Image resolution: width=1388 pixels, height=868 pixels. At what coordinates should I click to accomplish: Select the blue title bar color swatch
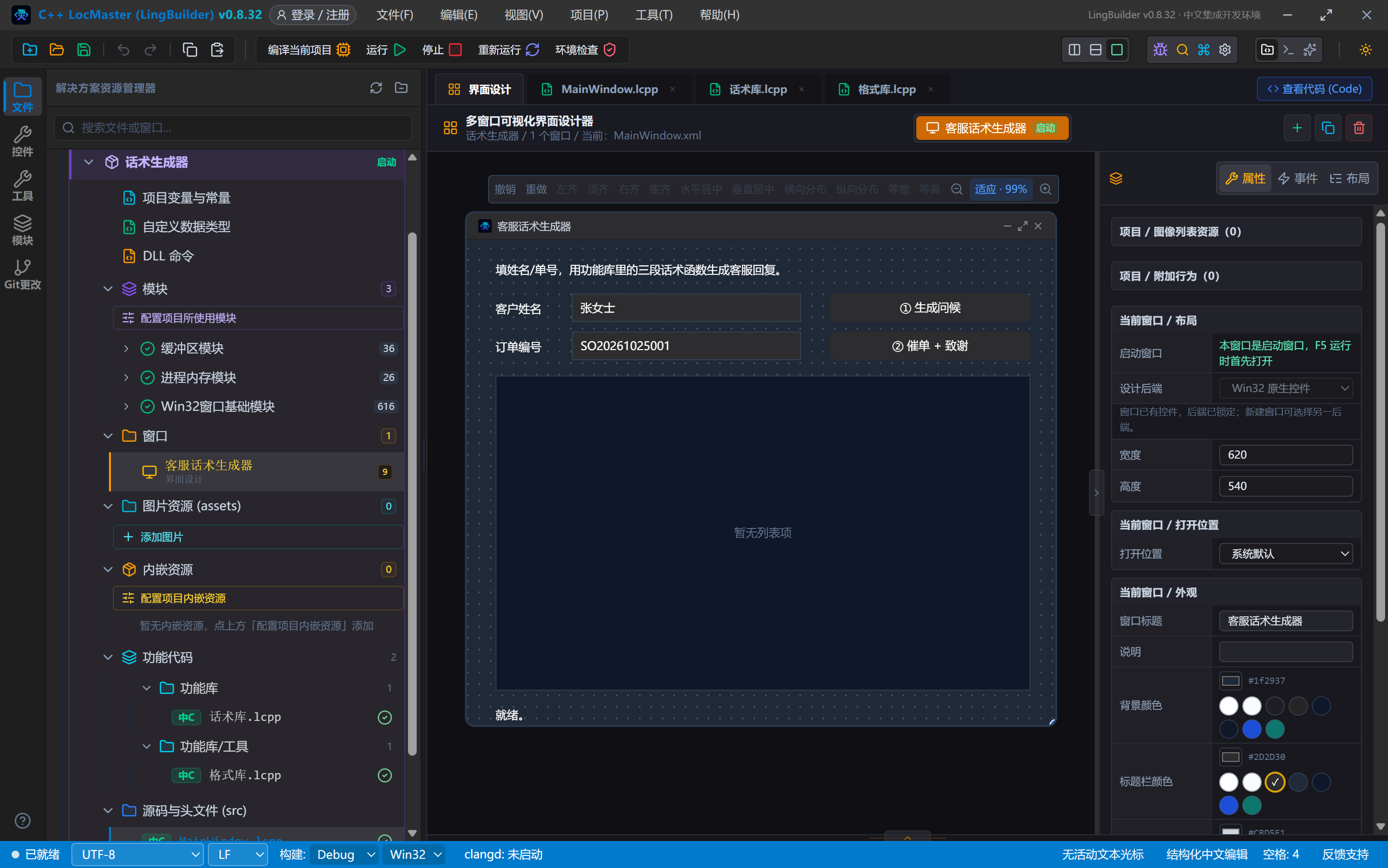tap(1228, 805)
